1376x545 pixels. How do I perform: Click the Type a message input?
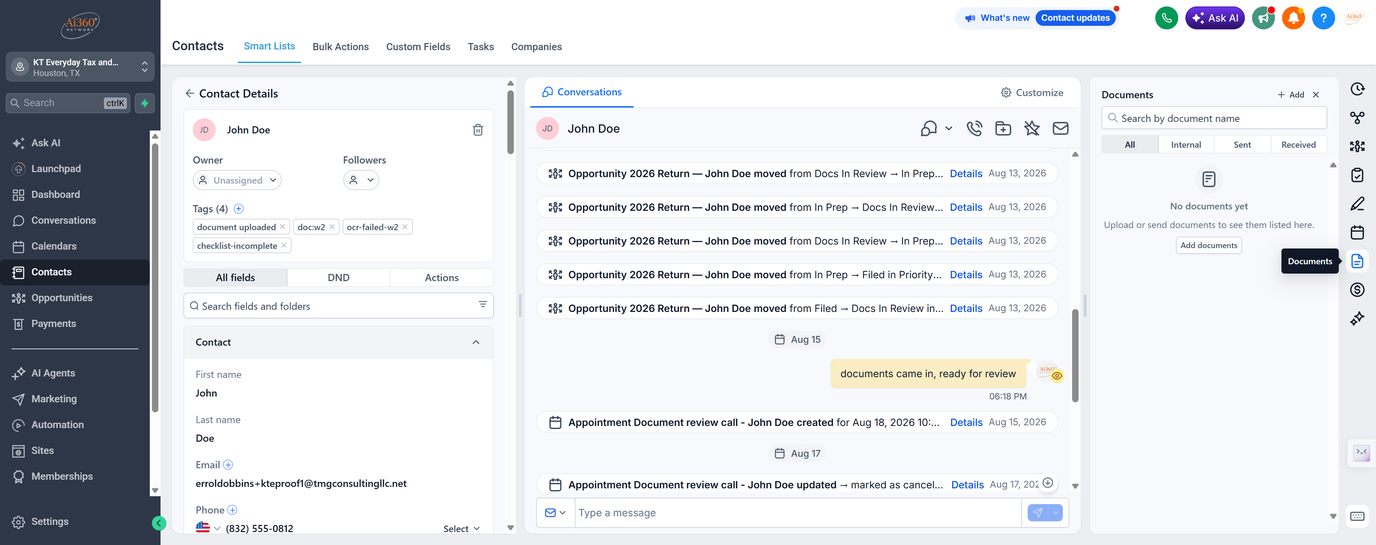coord(798,513)
